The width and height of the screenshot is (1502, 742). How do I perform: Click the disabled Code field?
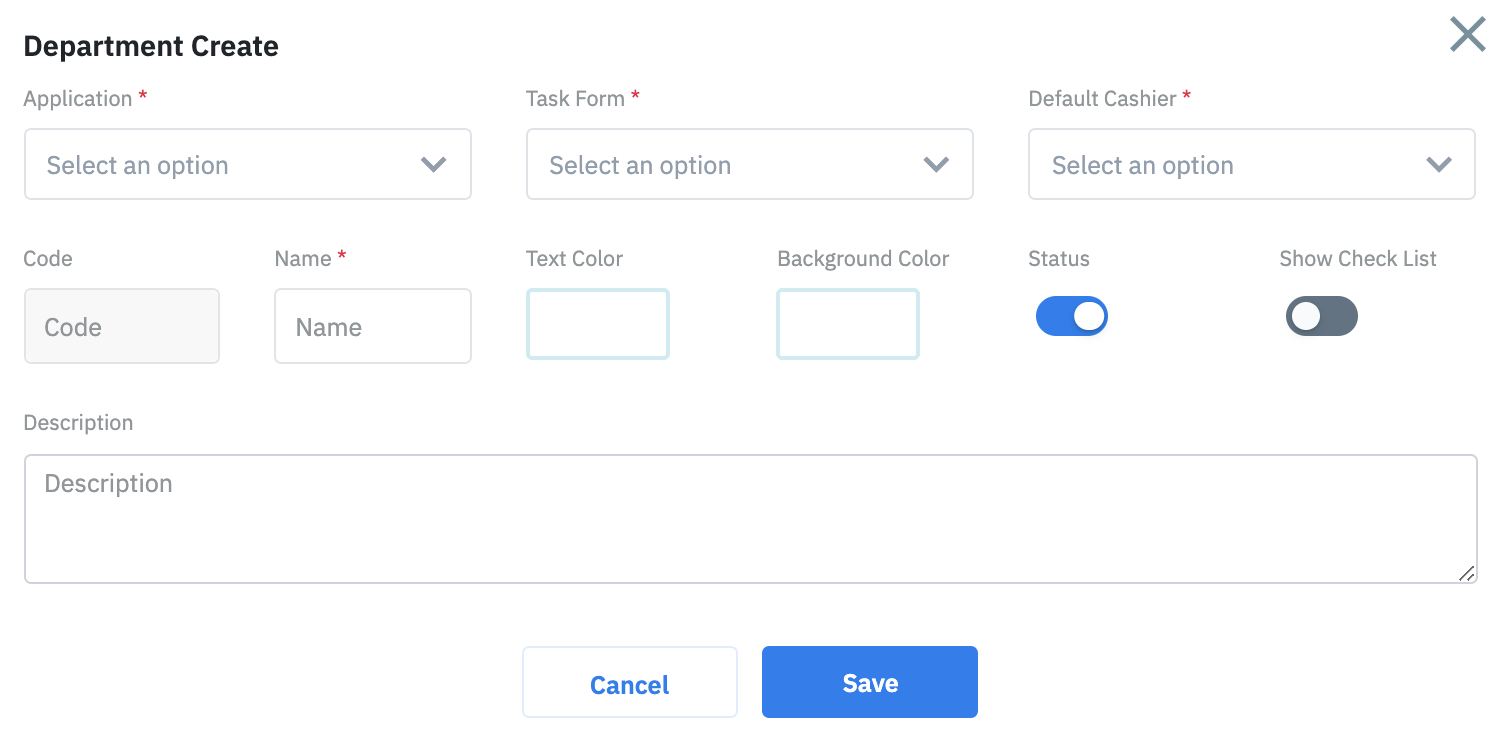[x=121, y=326]
